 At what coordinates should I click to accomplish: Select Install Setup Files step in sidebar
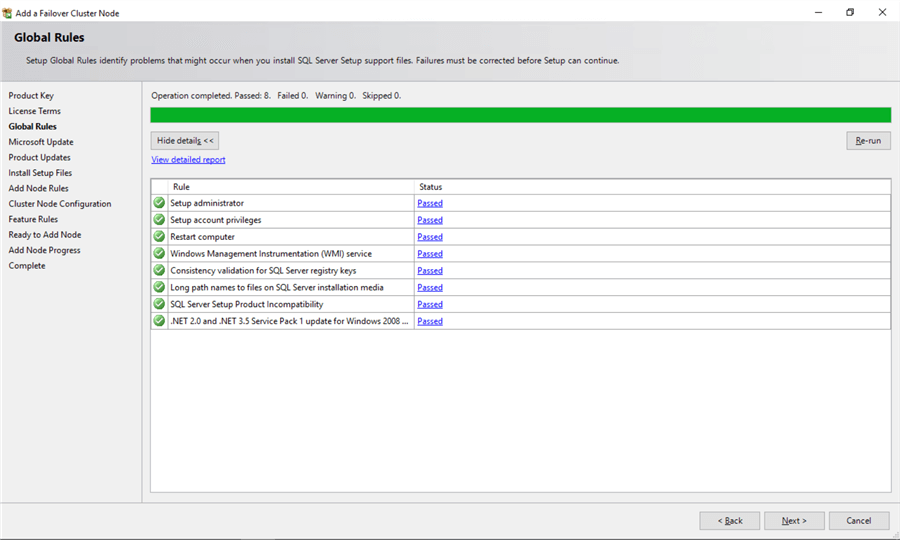click(x=40, y=173)
